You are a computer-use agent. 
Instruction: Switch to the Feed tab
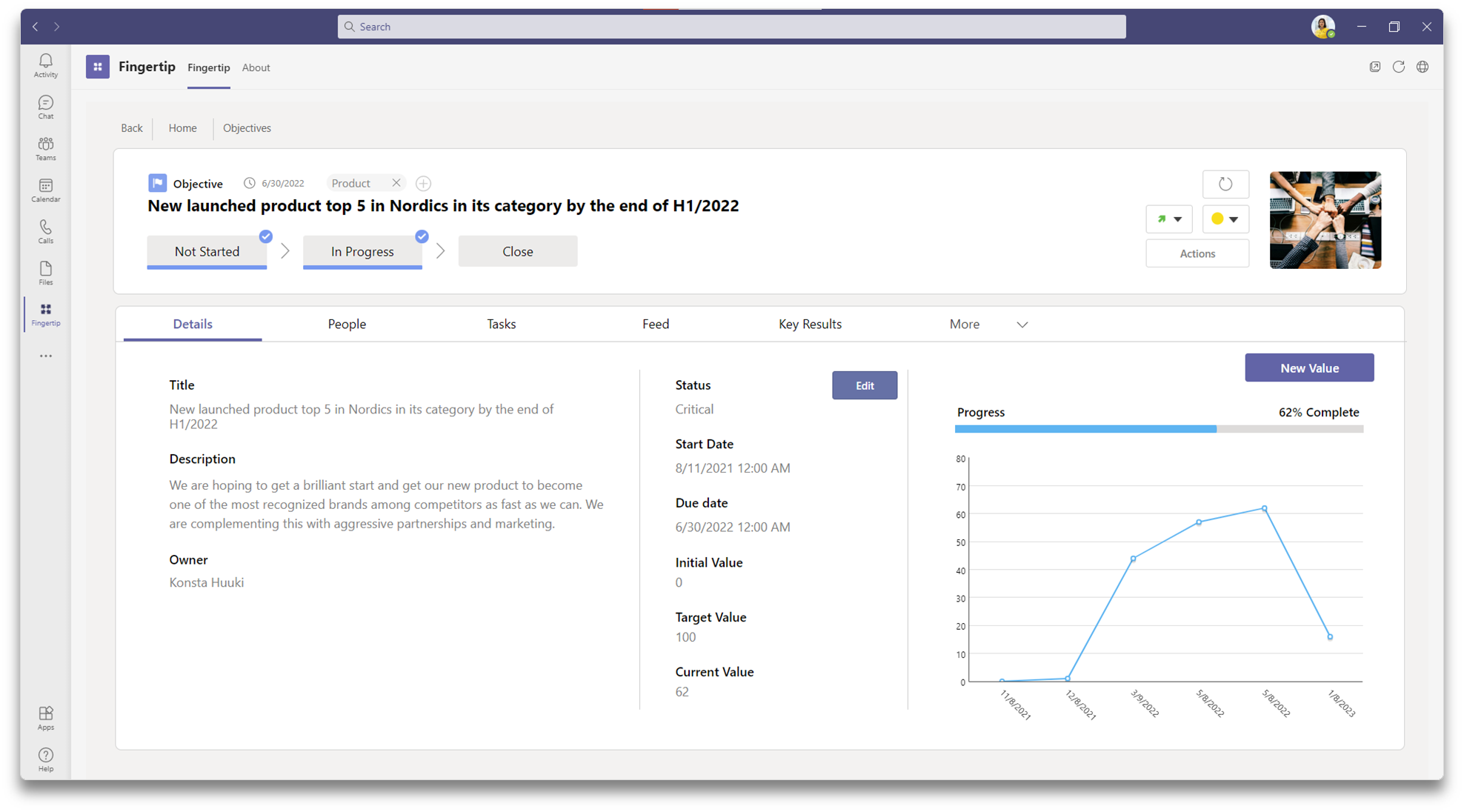(x=656, y=324)
